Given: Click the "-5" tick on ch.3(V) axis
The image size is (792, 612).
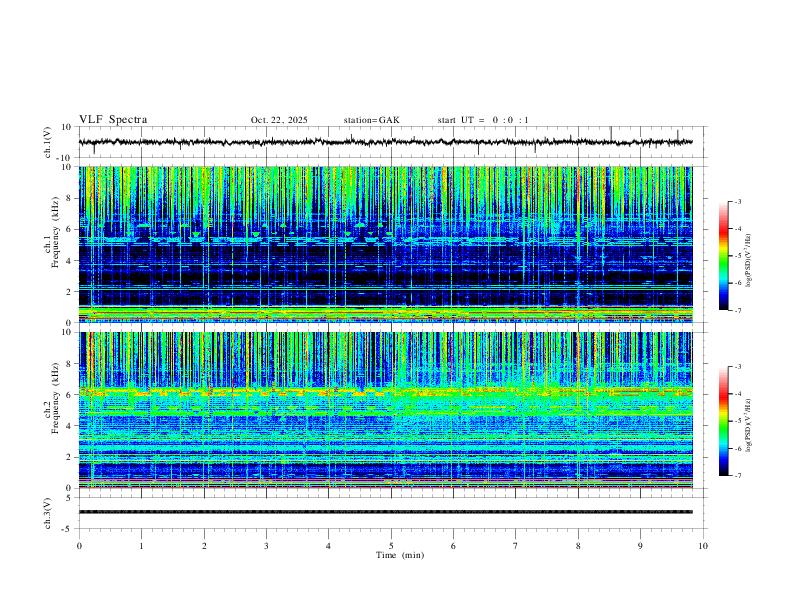Looking at the screenshot, I should [x=68, y=529].
